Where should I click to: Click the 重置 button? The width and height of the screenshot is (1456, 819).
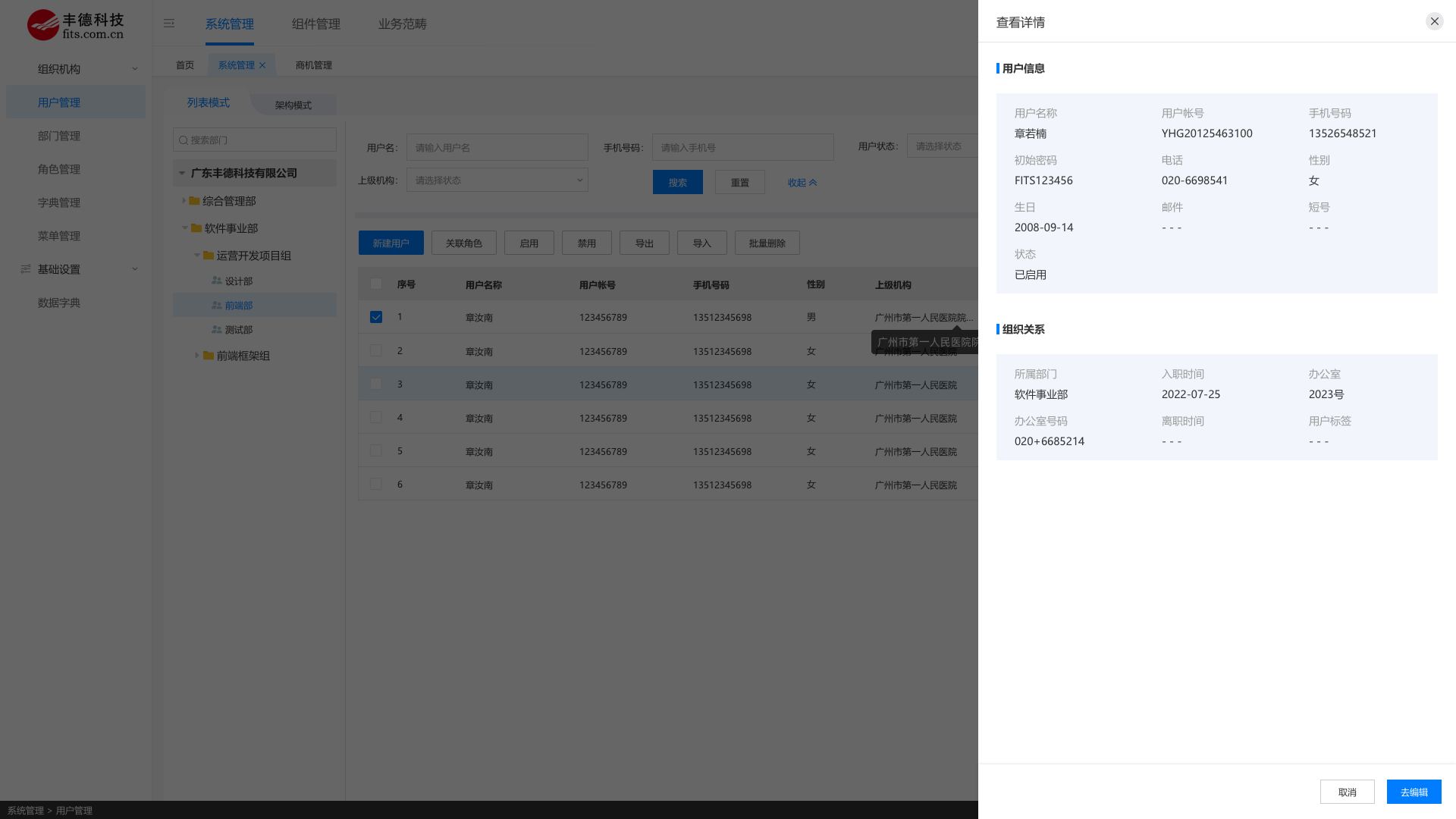click(x=740, y=182)
